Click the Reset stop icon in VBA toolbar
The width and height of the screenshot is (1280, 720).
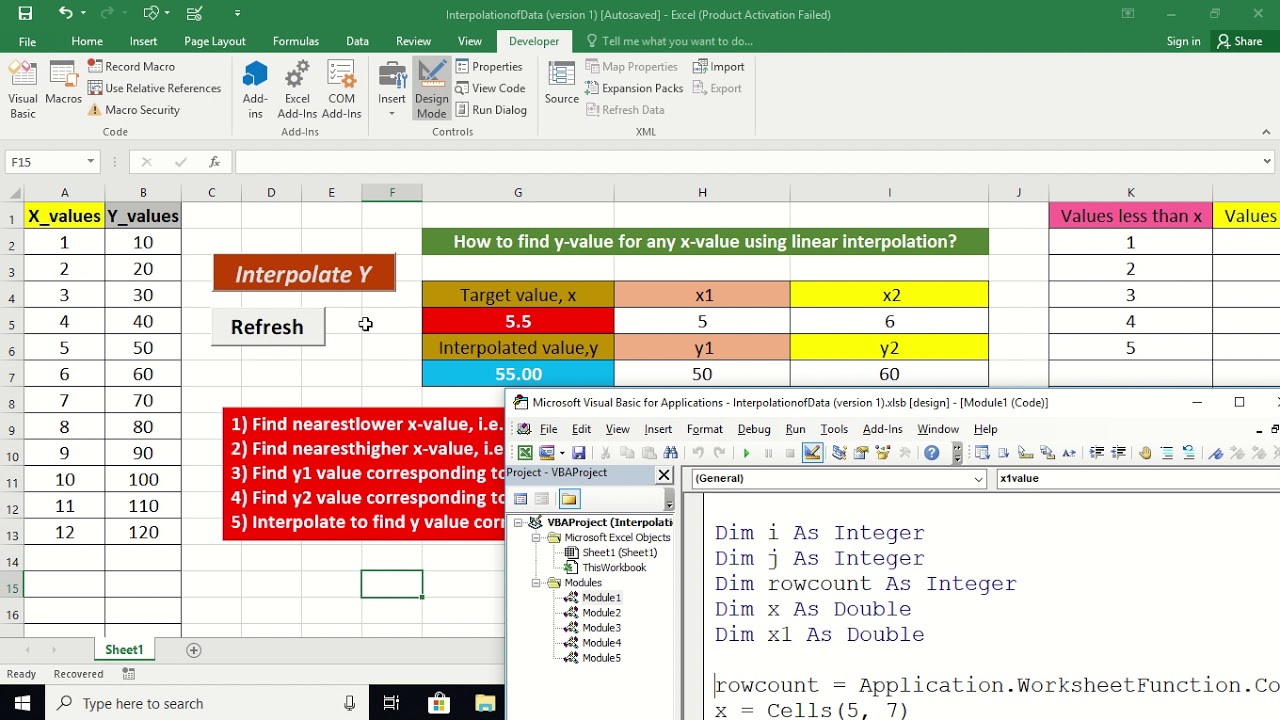coord(790,453)
